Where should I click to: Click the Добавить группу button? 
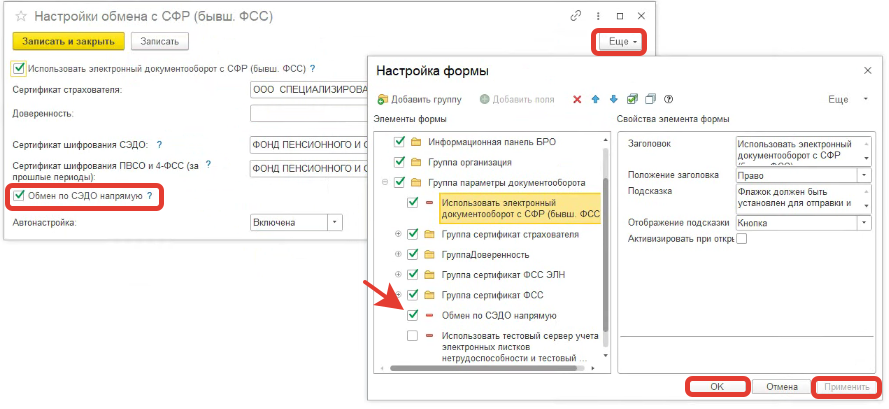click(x=420, y=99)
